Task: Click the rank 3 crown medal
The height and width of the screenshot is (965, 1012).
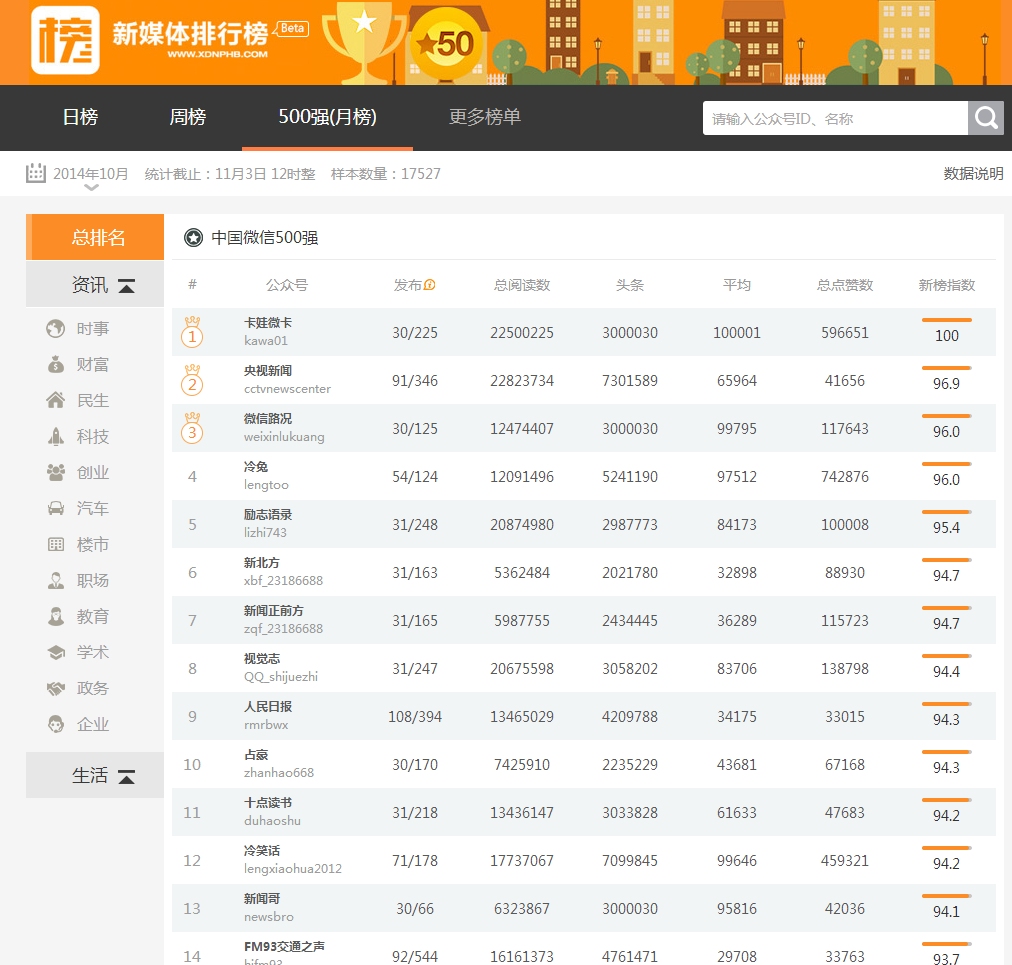Action: (x=192, y=428)
